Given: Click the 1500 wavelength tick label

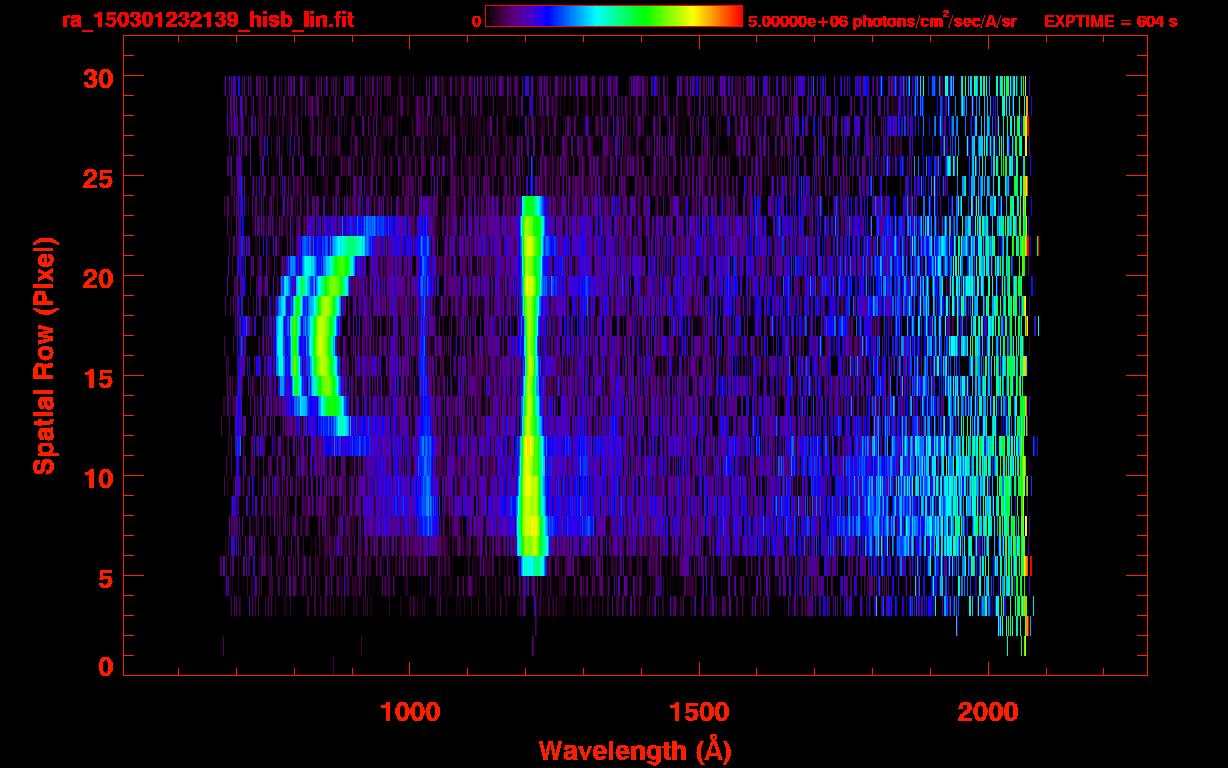Looking at the screenshot, I should tap(699, 711).
